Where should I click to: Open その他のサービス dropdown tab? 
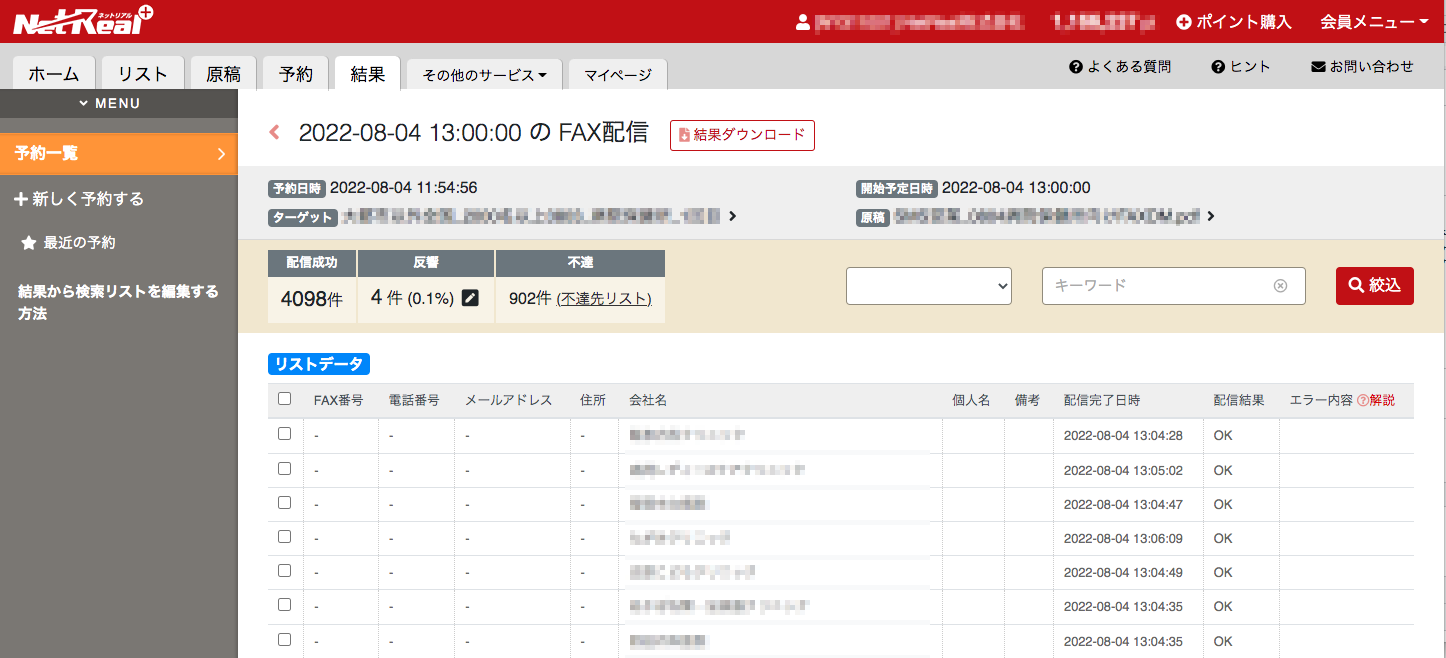pyautogui.click(x=484, y=75)
